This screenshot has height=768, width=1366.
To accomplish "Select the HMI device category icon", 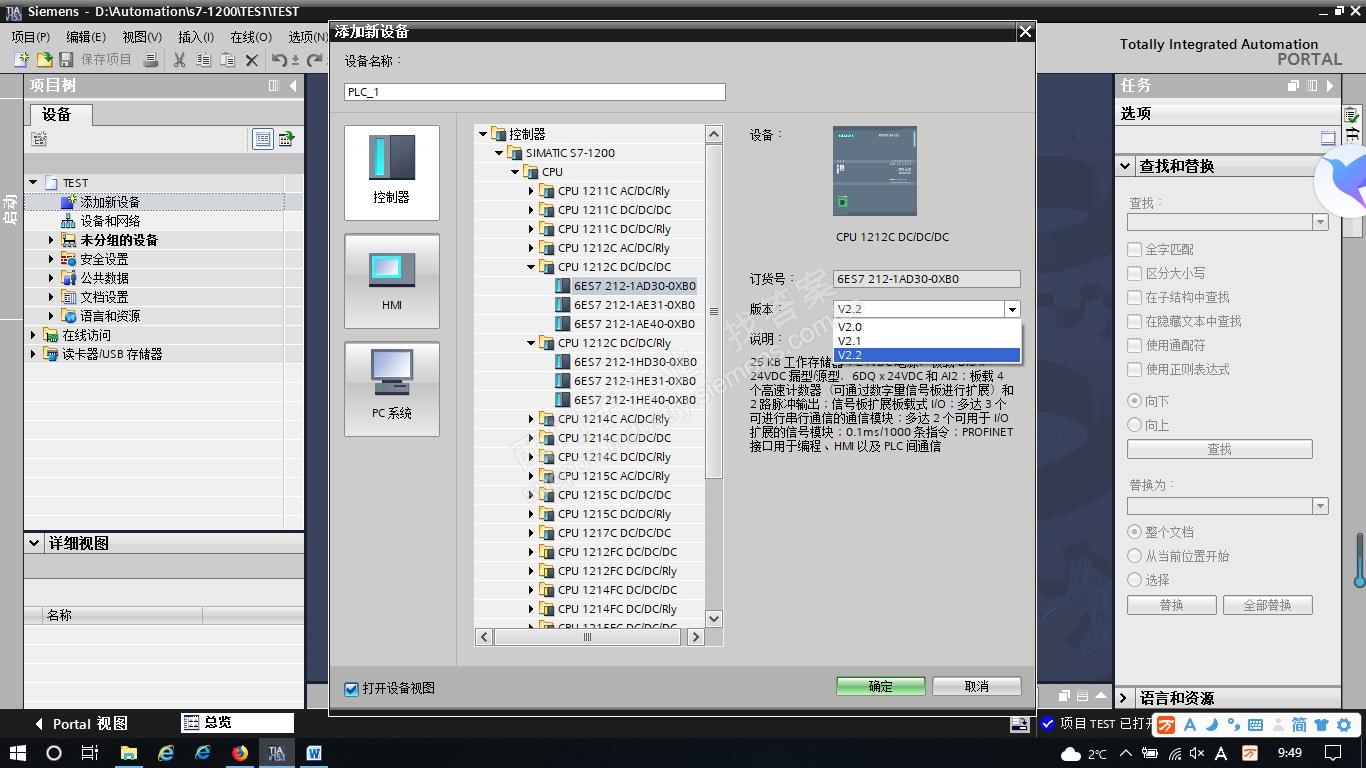I will click(x=392, y=281).
